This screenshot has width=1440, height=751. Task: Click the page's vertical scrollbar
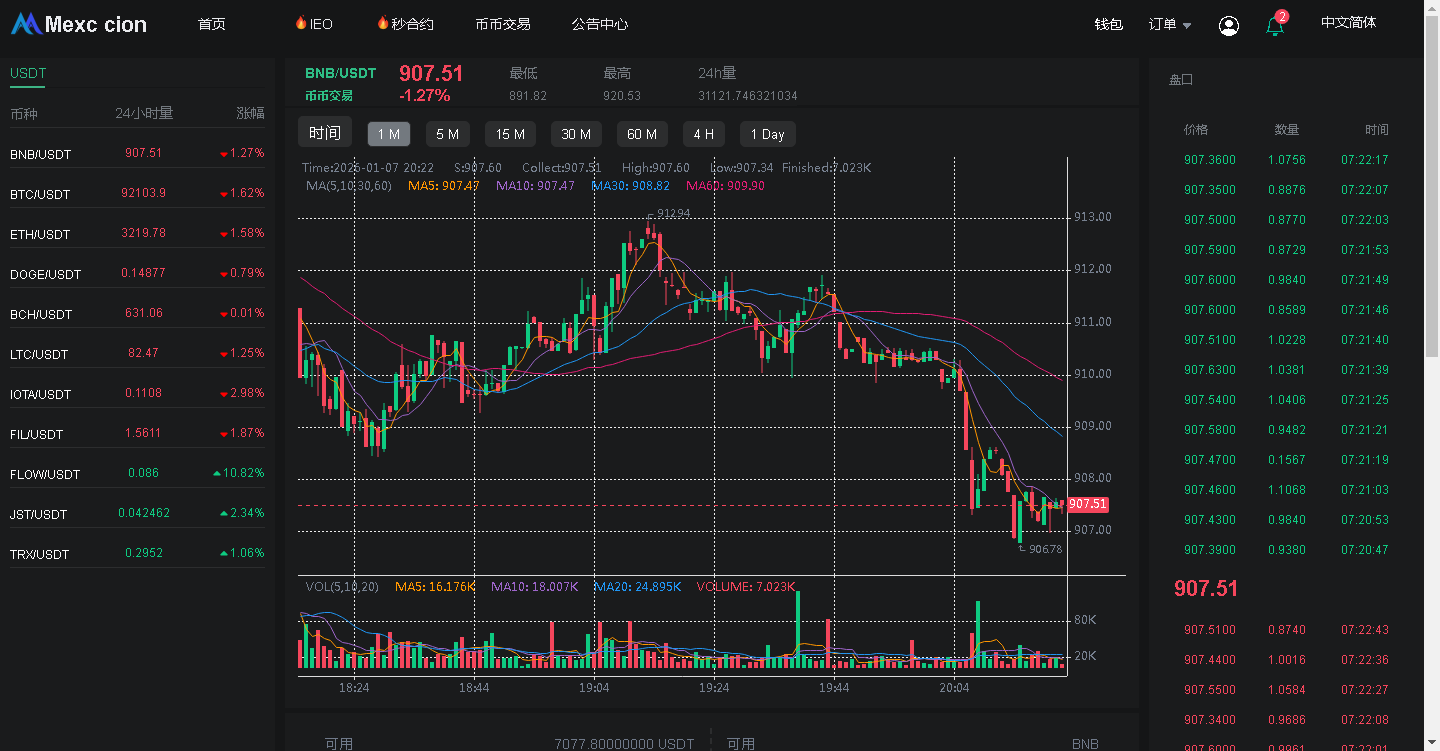pyautogui.click(x=1431, y=200)
